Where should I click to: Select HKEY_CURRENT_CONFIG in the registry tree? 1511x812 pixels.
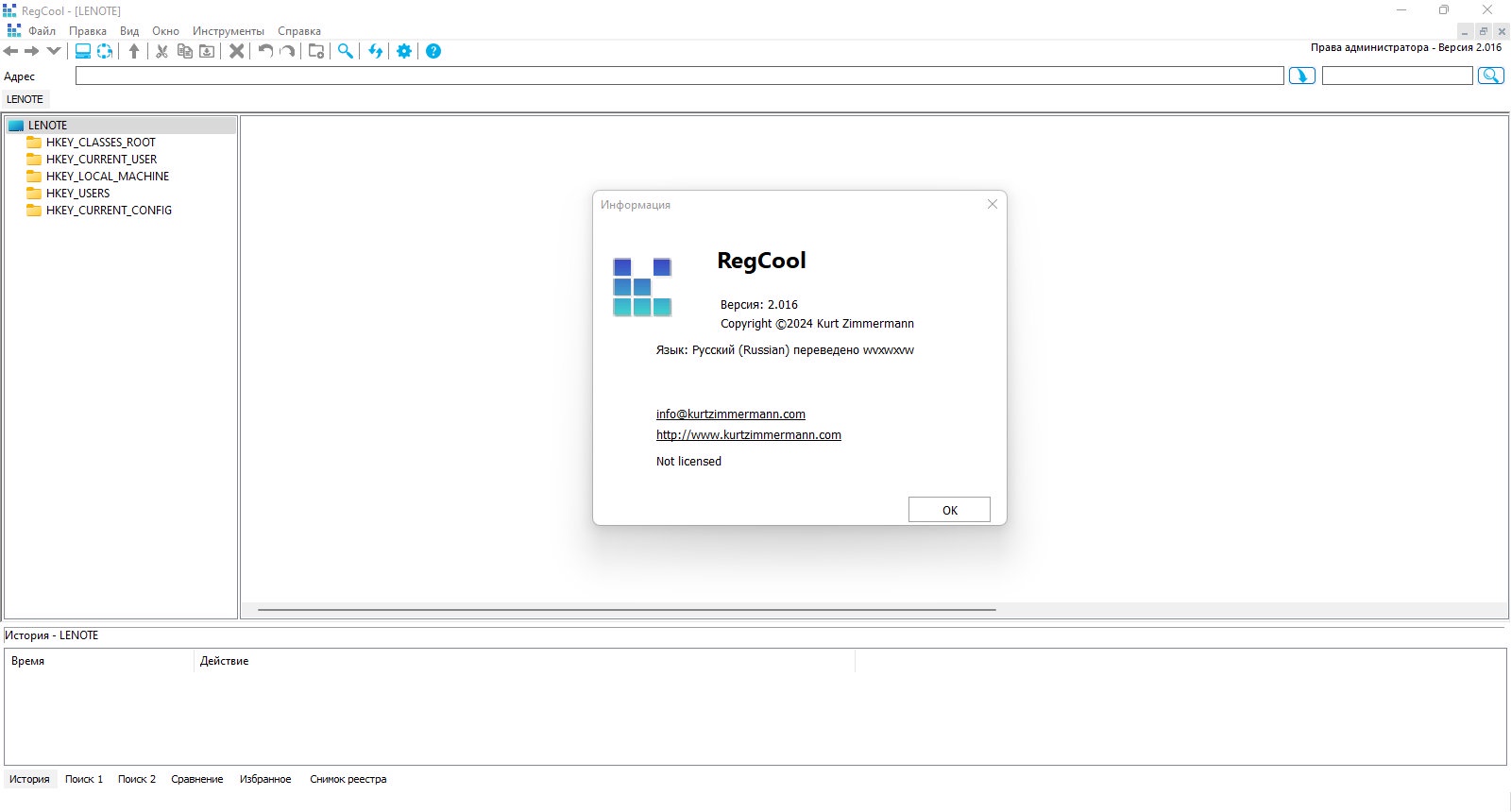tap(109, 211)
